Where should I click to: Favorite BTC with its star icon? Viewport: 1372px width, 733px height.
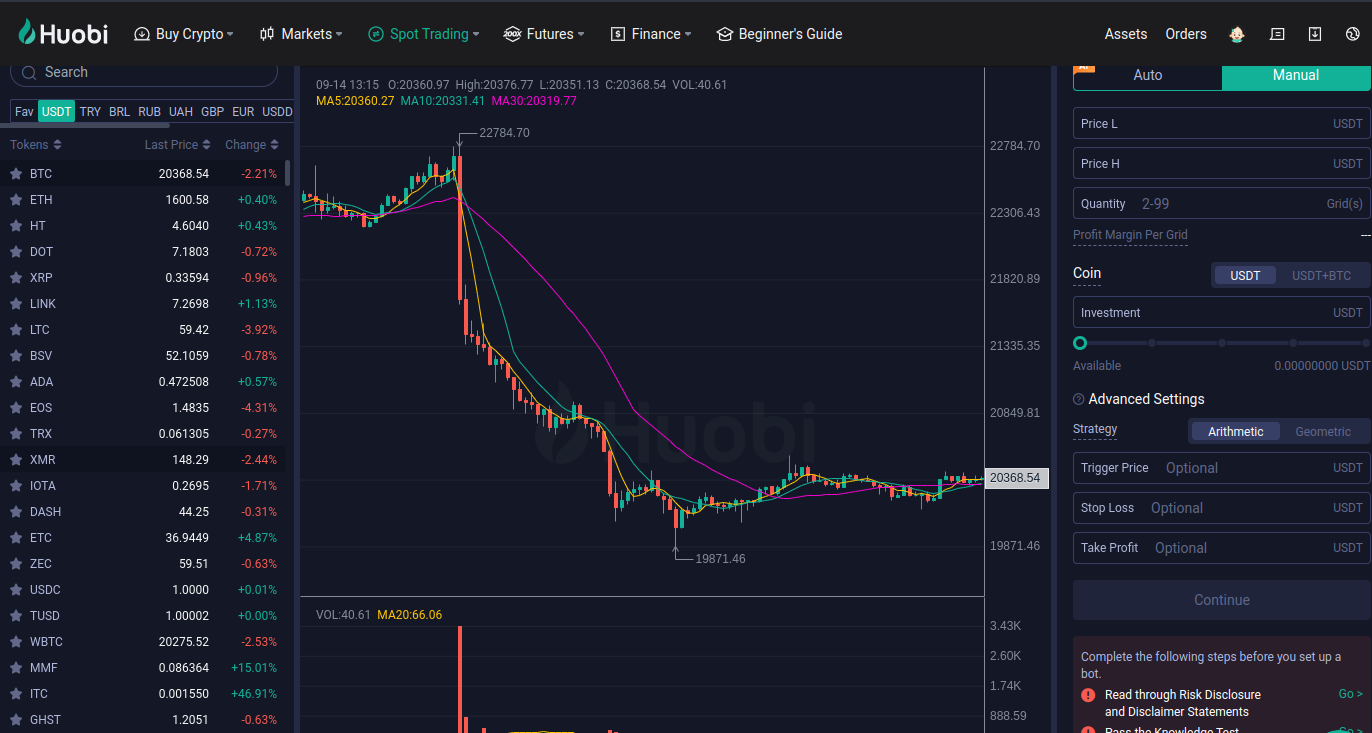[x=16, y=174]
